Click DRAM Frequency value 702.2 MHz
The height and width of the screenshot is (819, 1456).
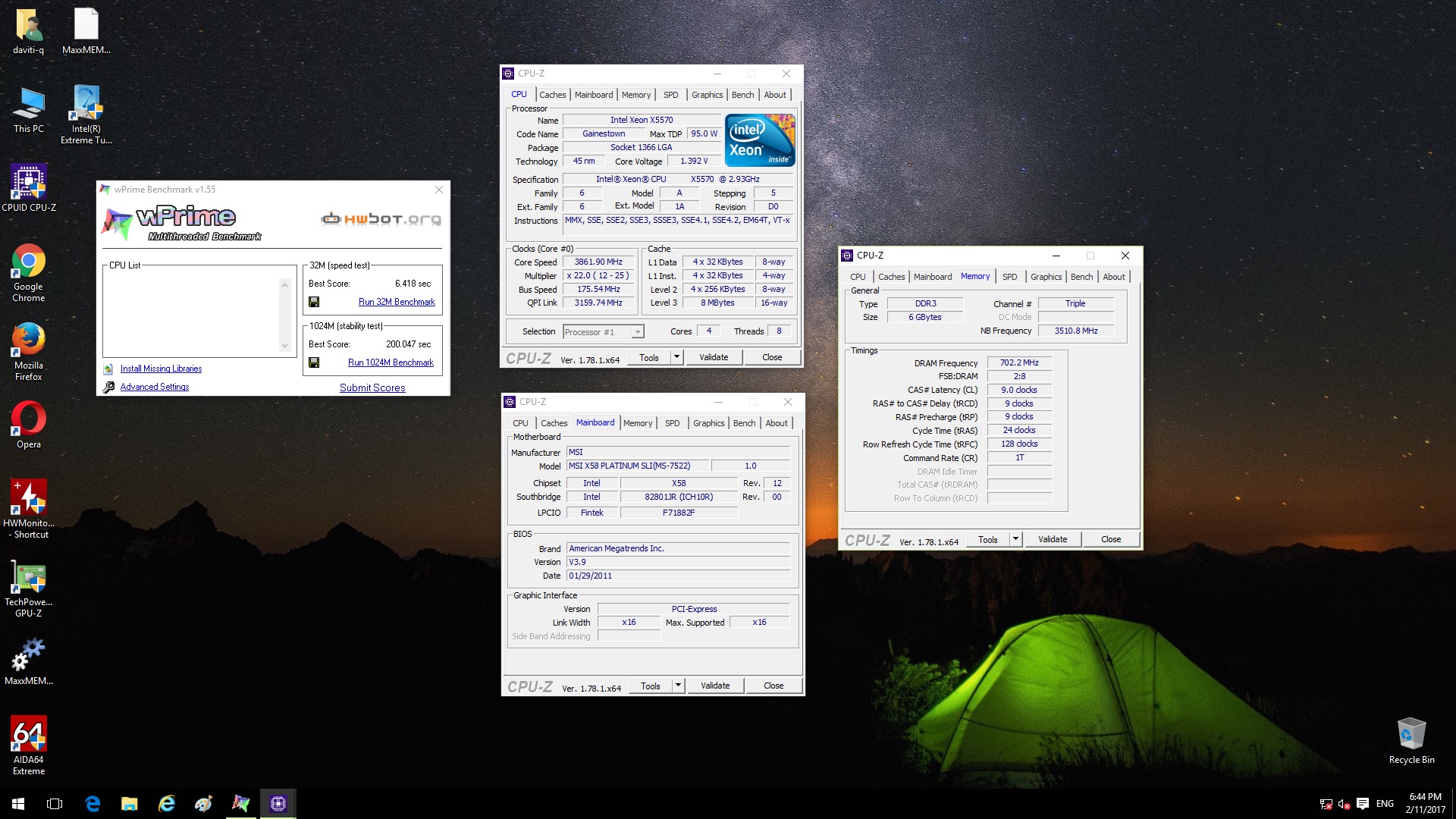(1019, 362)
